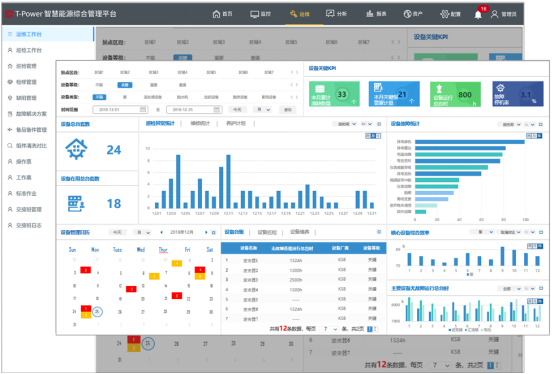This screenshot has height=374, width=554.
Task: Click dark blue KPI card showing 3.1%
Action: coord(518,94)
